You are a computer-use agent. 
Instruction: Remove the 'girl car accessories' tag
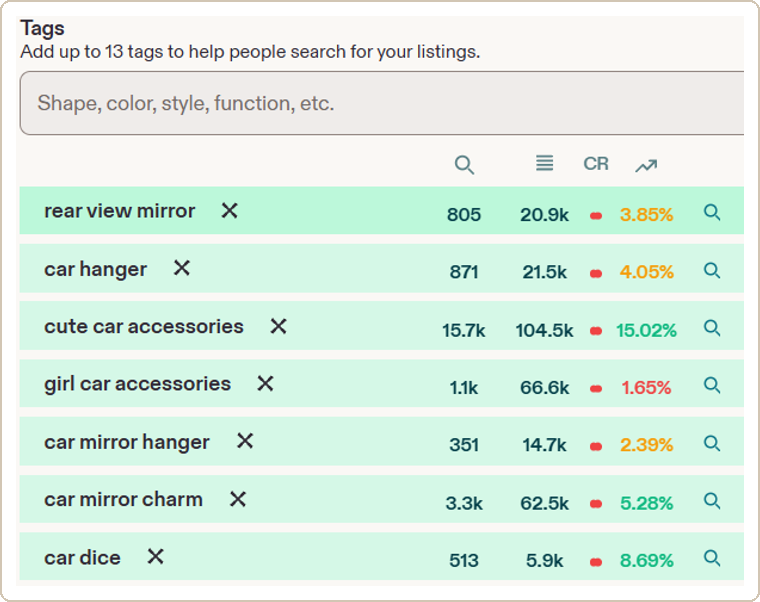265,383
